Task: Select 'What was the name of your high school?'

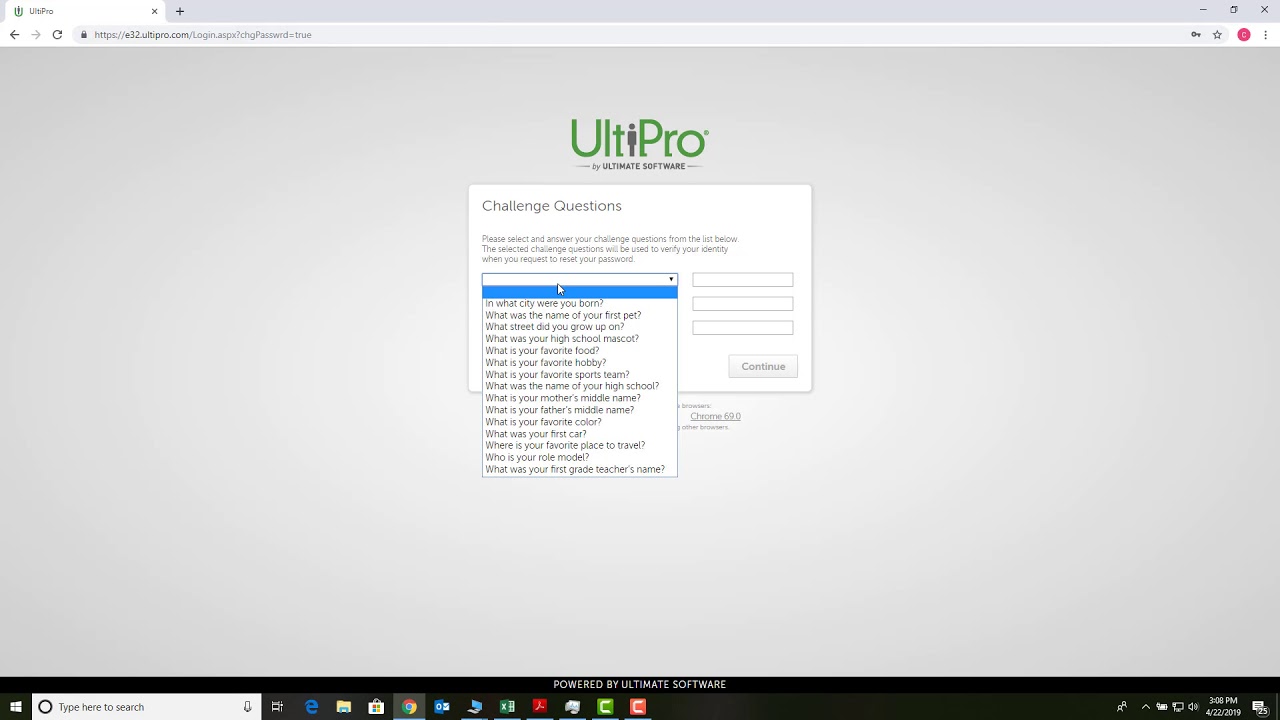Action: (579, 386)
